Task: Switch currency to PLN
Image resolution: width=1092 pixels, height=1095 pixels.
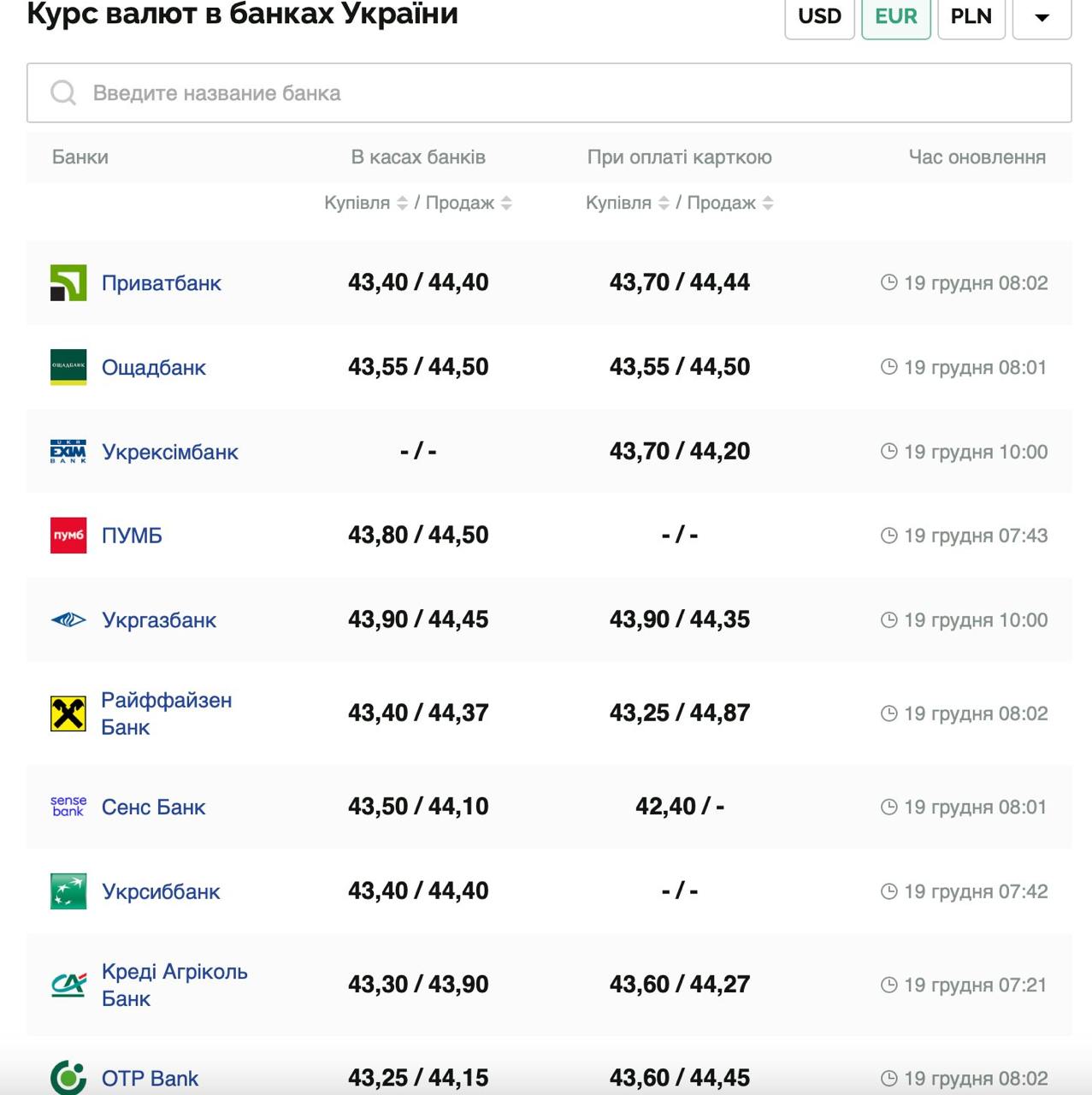Action: click(x=971, y=16)
